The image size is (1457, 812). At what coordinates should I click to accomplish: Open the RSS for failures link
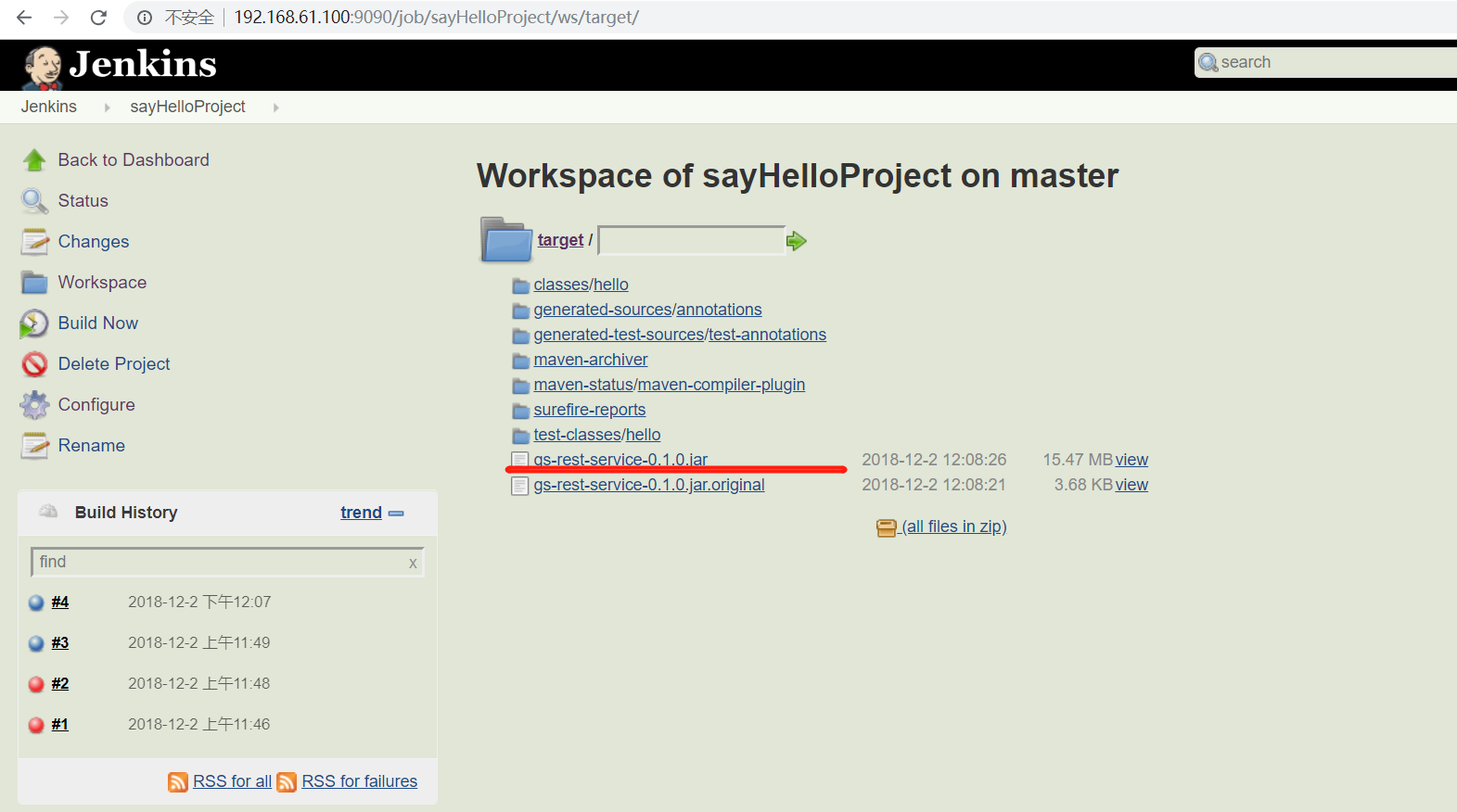pos(360,781)
